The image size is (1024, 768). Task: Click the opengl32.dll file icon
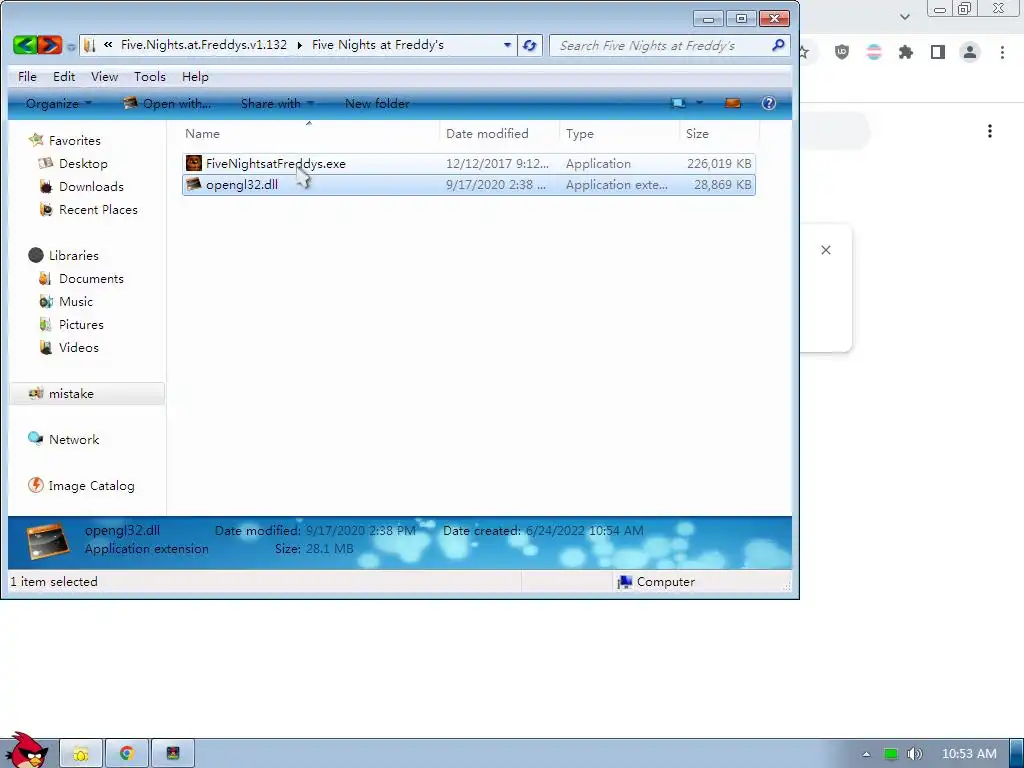[194, 184]
